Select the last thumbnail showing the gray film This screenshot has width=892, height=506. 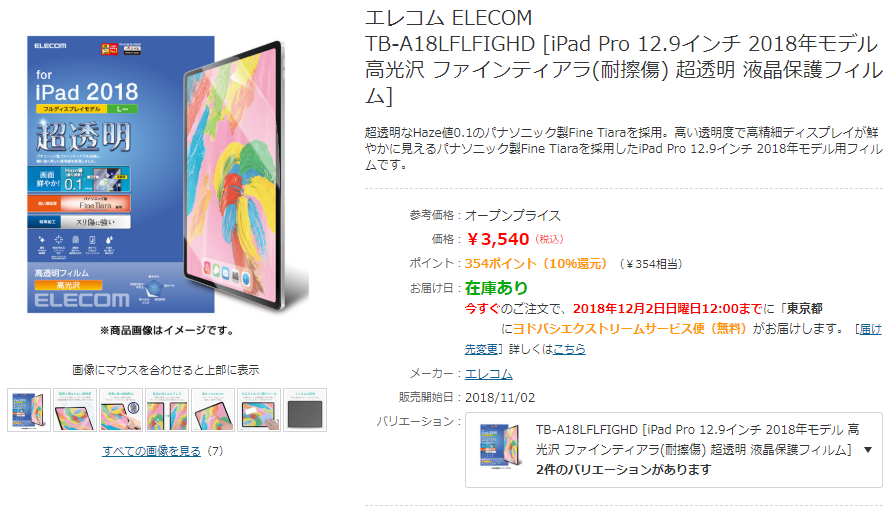(305, 410)
